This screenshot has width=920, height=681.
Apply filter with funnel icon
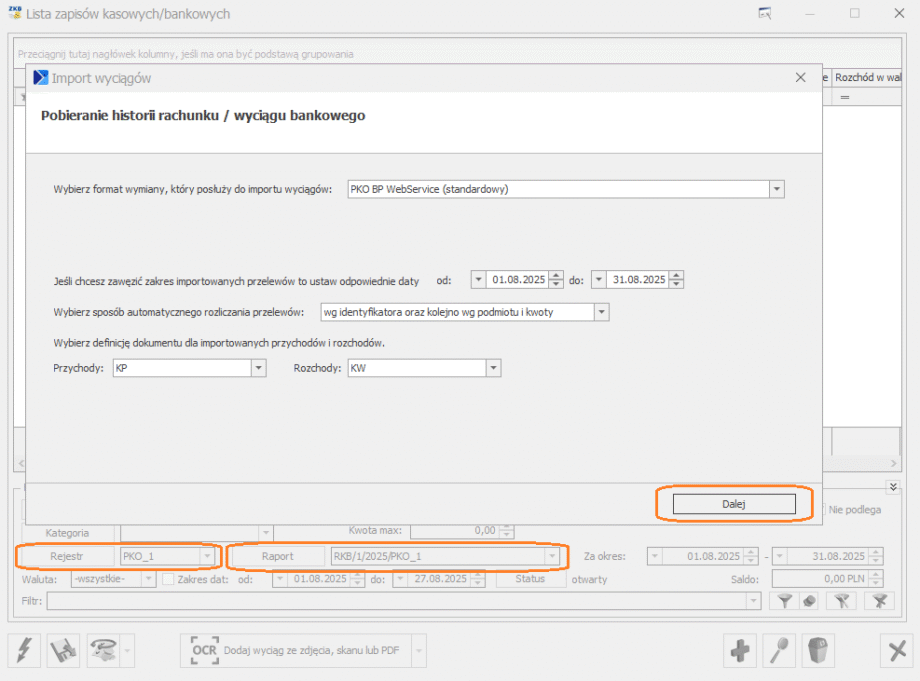[784, 601]
